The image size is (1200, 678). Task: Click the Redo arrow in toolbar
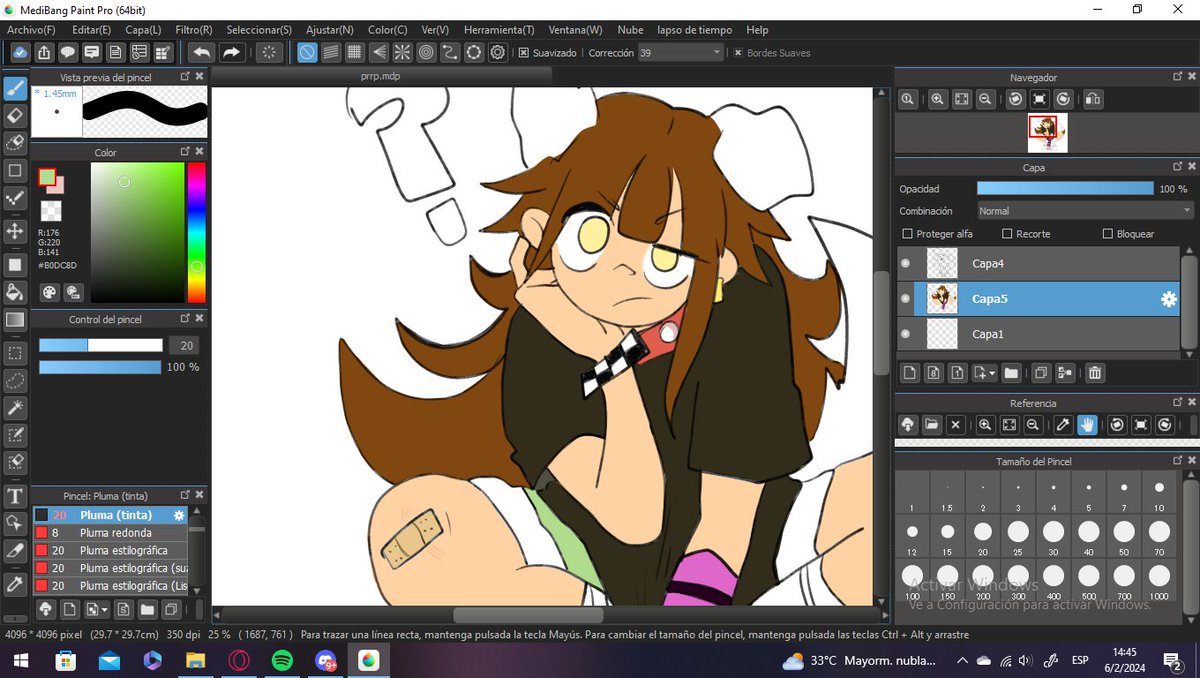[x=231, y=52]
